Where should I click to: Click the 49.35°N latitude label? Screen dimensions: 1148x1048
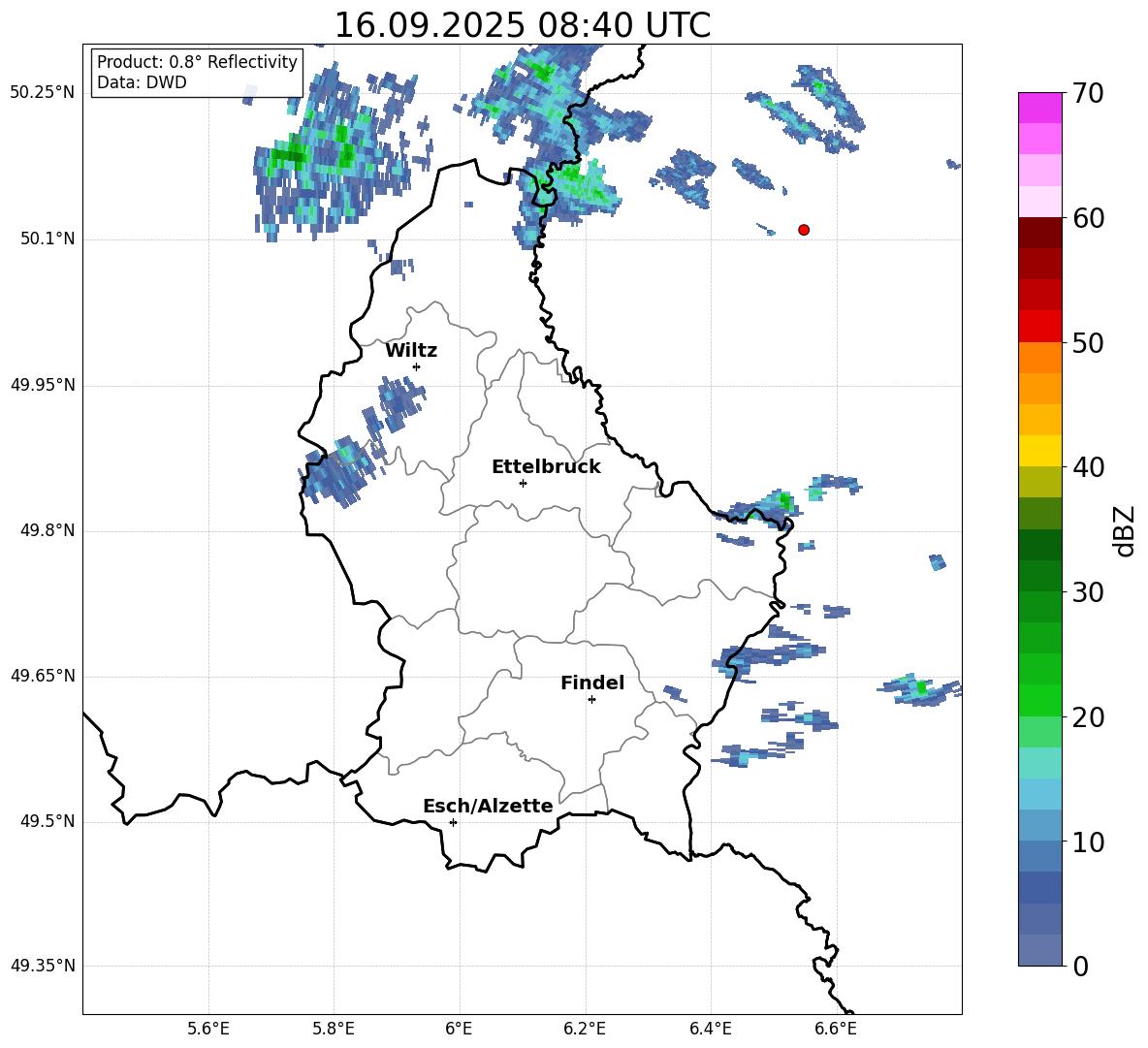[43, 966]
